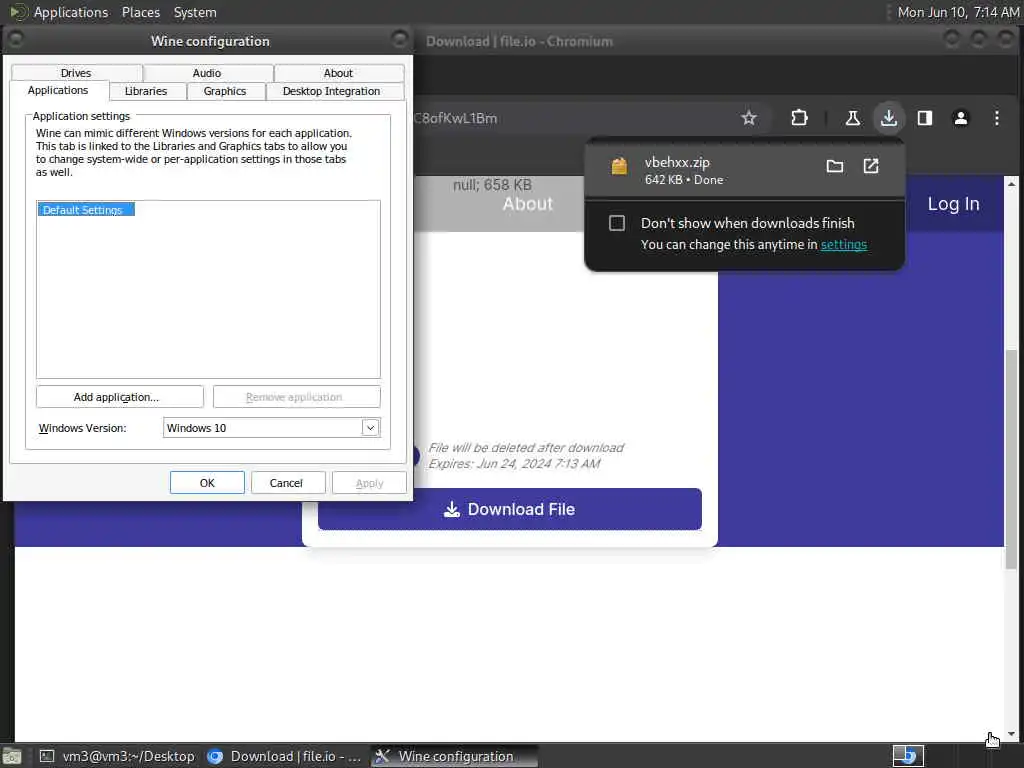Click the scrollbar down arrow on file.io page

(x=1011, y=734)
